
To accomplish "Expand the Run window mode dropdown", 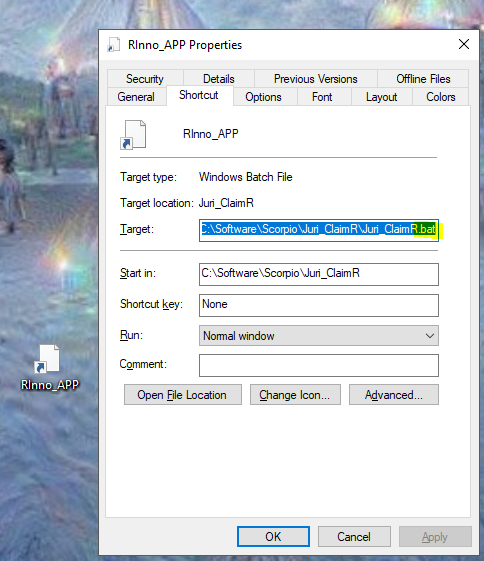I will click(x=319, y=336).
